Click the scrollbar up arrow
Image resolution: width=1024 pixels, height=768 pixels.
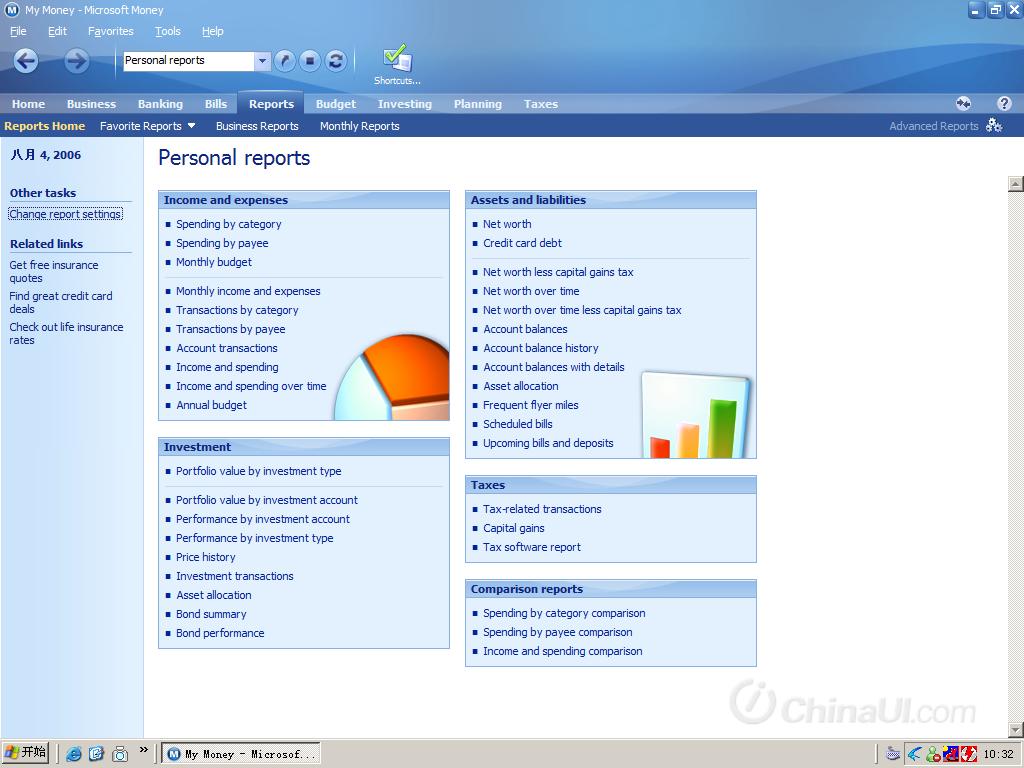tap(1016, 184)
